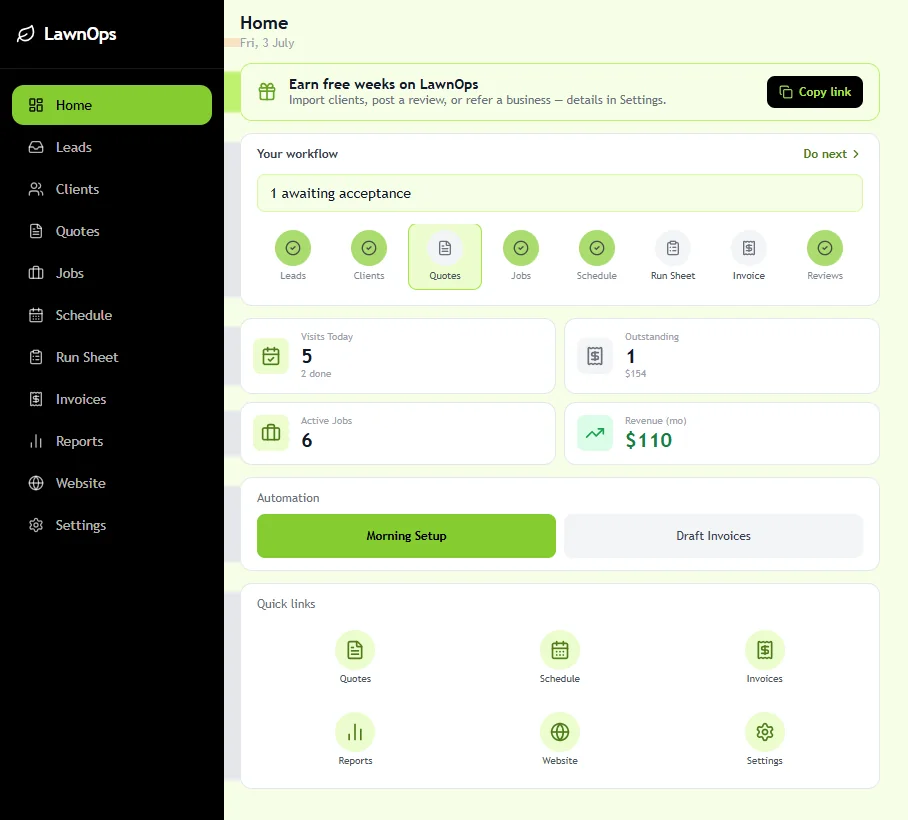
Task: Open Settings quick link icon
Action: tap(764, 732)
